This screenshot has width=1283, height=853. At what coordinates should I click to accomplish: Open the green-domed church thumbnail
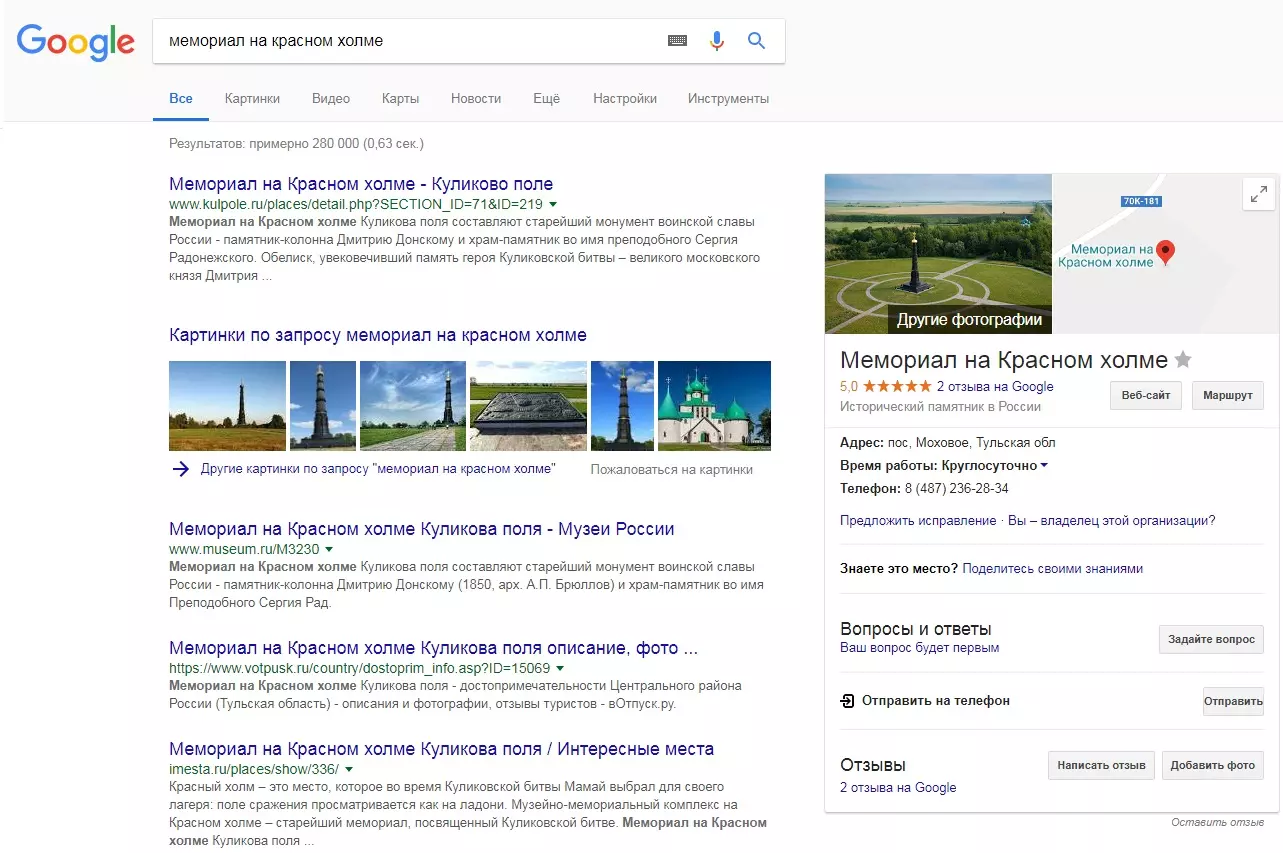(714, 406)
